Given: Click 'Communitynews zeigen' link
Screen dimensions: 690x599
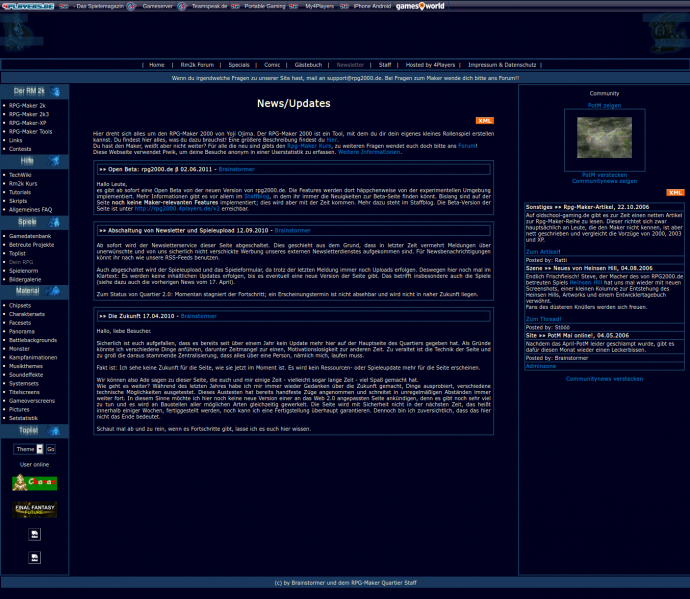Looking at the screenshot, I should point(604,181).
